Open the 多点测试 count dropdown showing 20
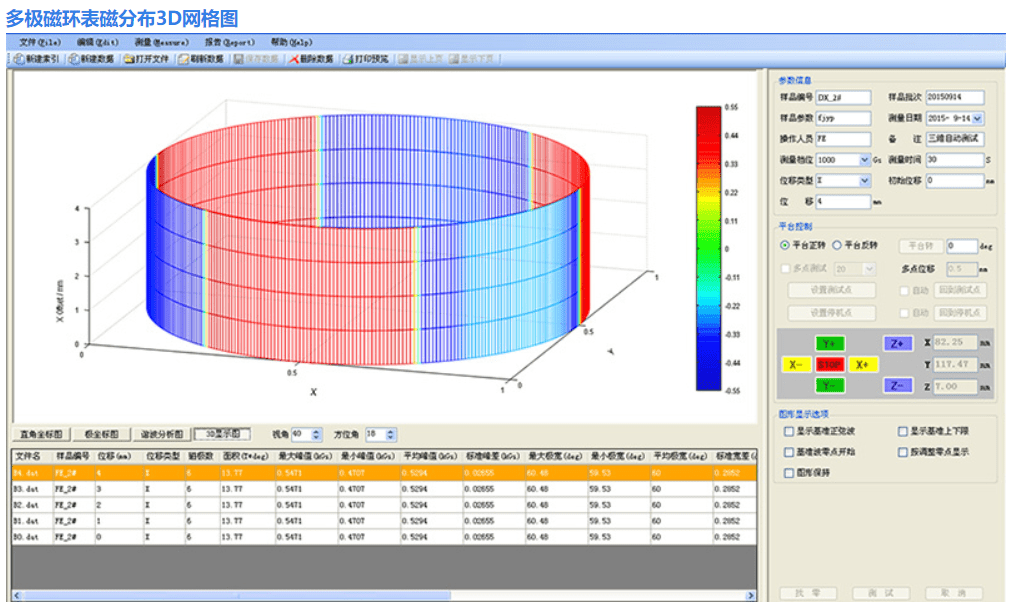This screenshot has height=609, width=1014. pos(870,268)
